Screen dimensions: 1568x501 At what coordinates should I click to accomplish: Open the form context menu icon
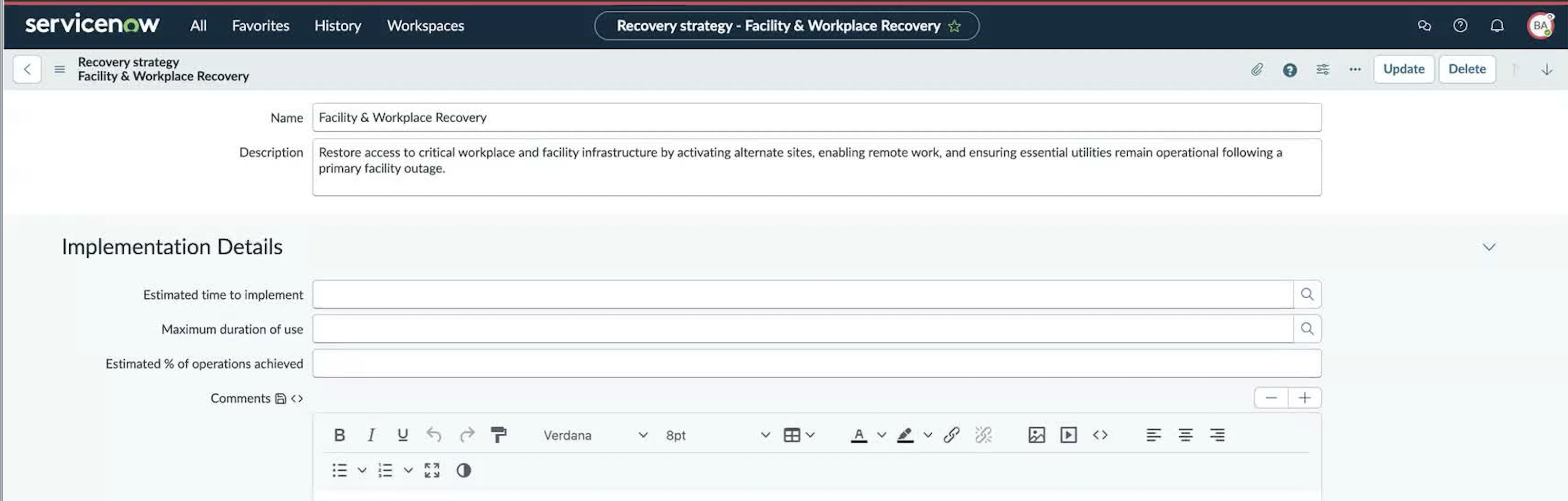click(x=60, y=69)
